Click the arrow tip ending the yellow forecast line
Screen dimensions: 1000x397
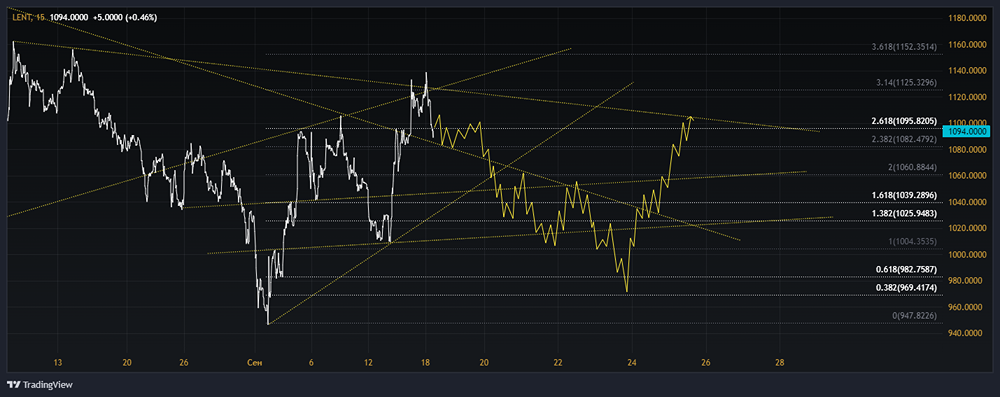pyautogui.click(x=691, y=117)
